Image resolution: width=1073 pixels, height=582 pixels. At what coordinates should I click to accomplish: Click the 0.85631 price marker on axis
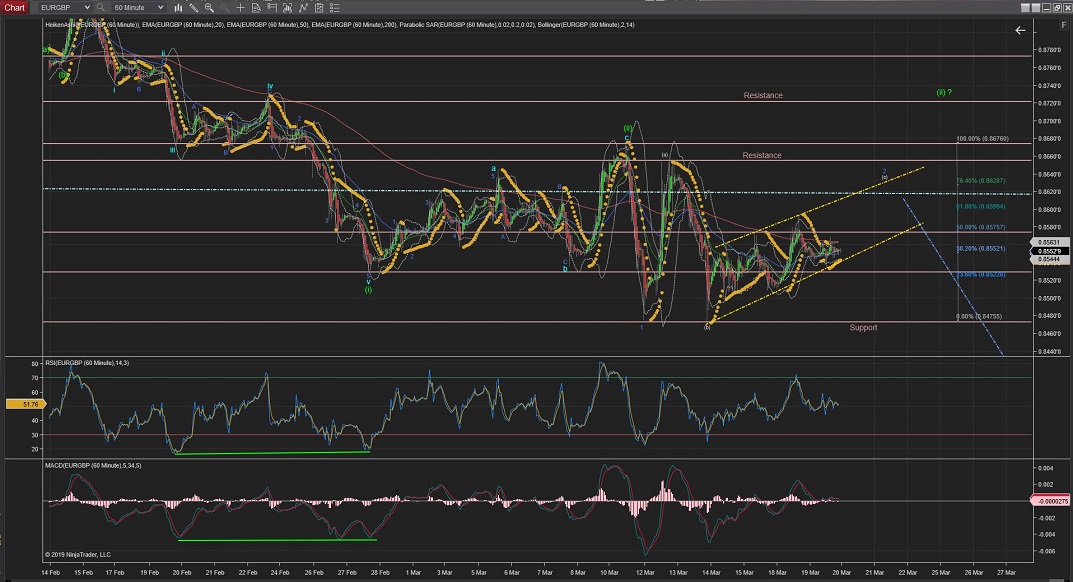[x=1049, y=242]
